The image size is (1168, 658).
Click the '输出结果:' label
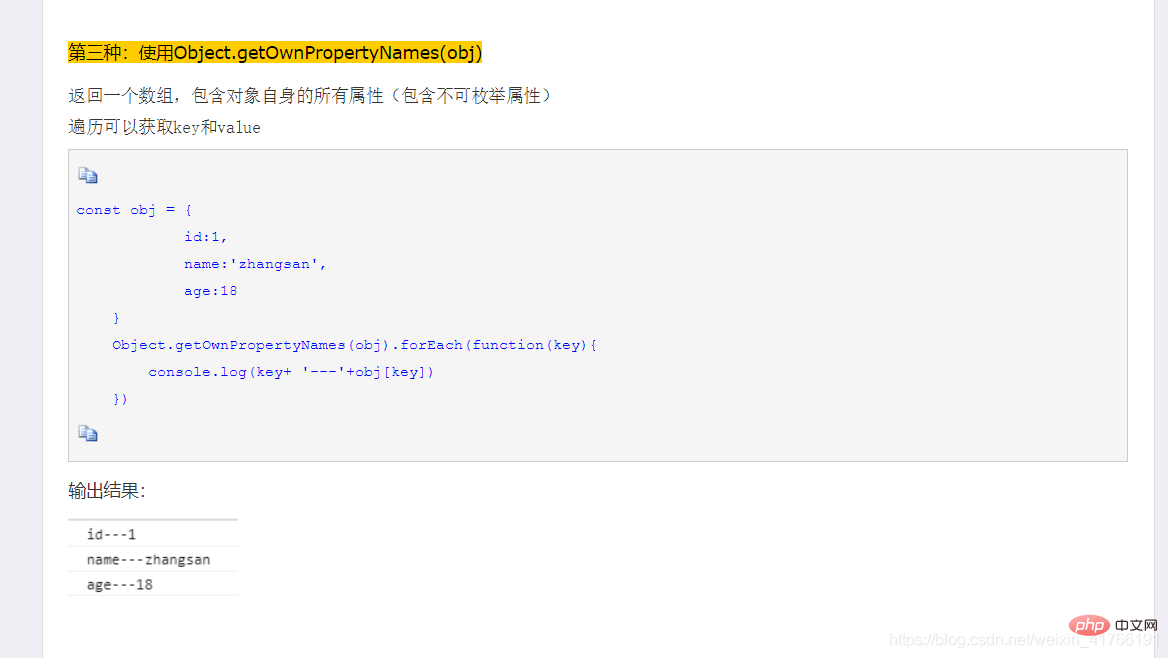pos(107,490)
